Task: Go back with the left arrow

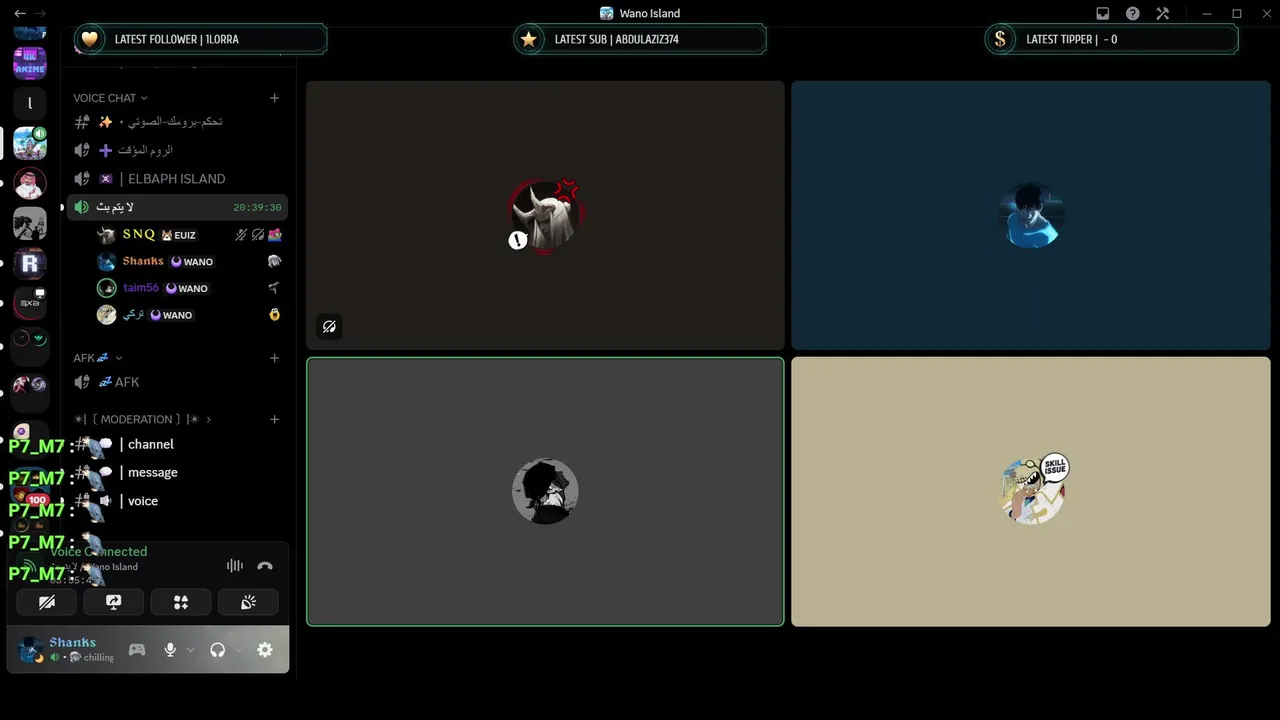Action: click(20, 13)
